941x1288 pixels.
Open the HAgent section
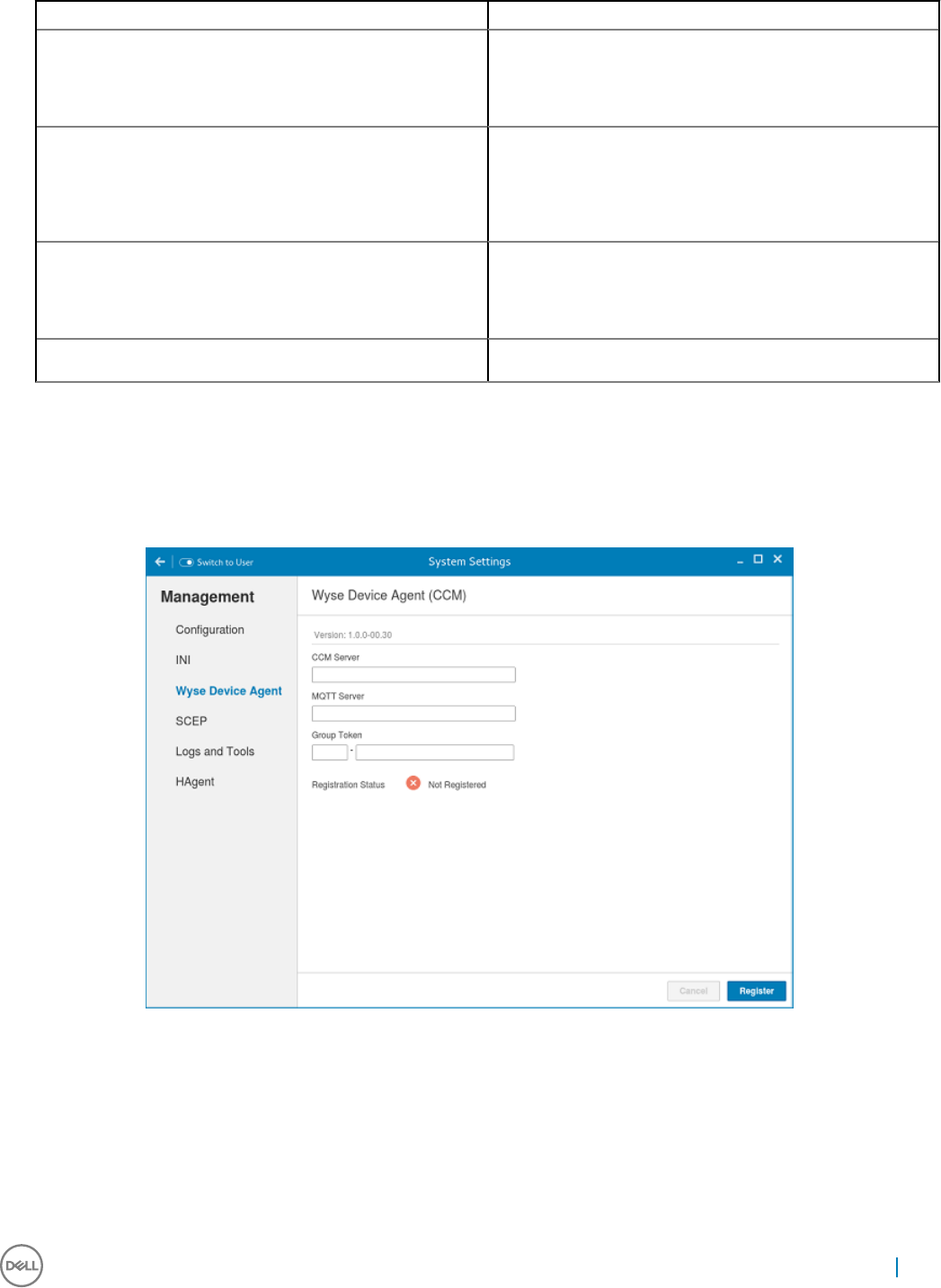coord(195,782)
